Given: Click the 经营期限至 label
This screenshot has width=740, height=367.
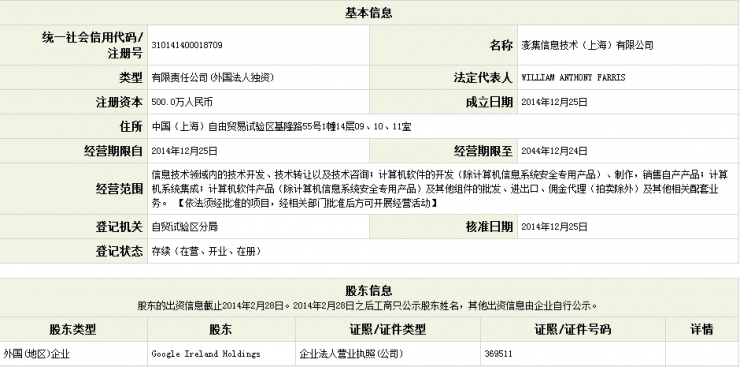Looking at the screenshot, I should click(x=483, y=151).
